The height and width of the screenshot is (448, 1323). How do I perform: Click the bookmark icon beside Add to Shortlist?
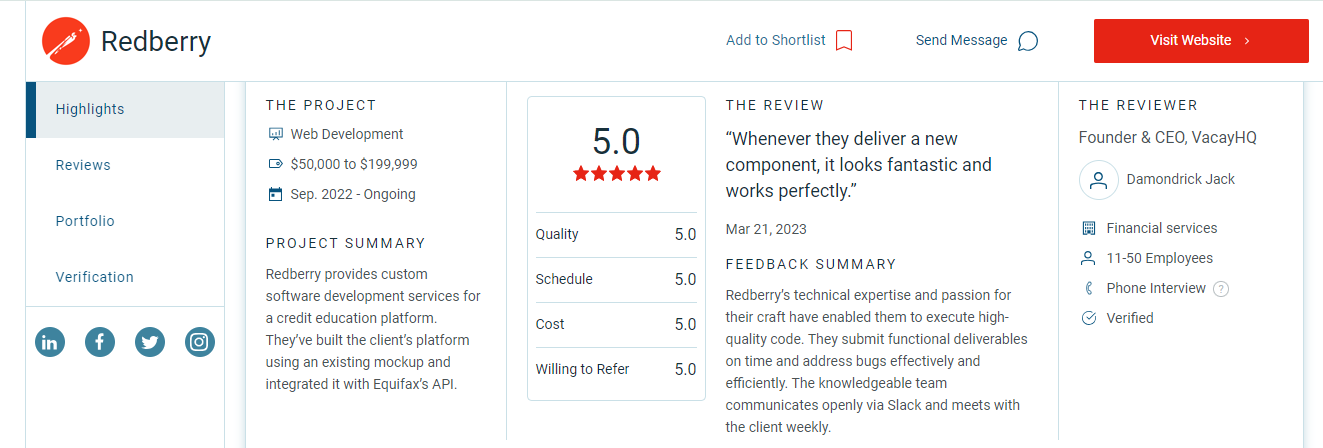point(844,41)
